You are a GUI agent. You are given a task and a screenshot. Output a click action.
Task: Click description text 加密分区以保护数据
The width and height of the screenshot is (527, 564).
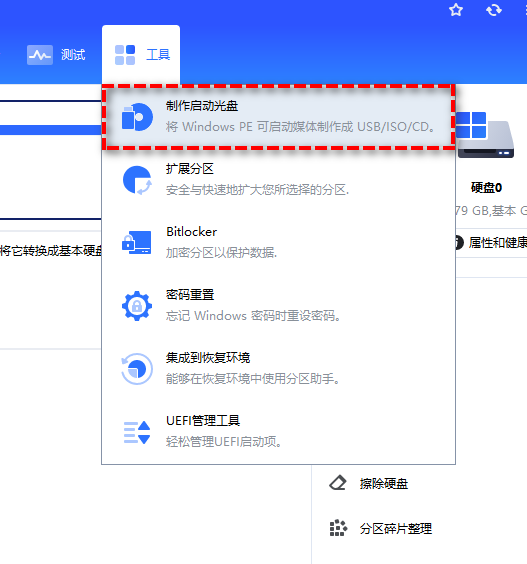click(221, 253)
